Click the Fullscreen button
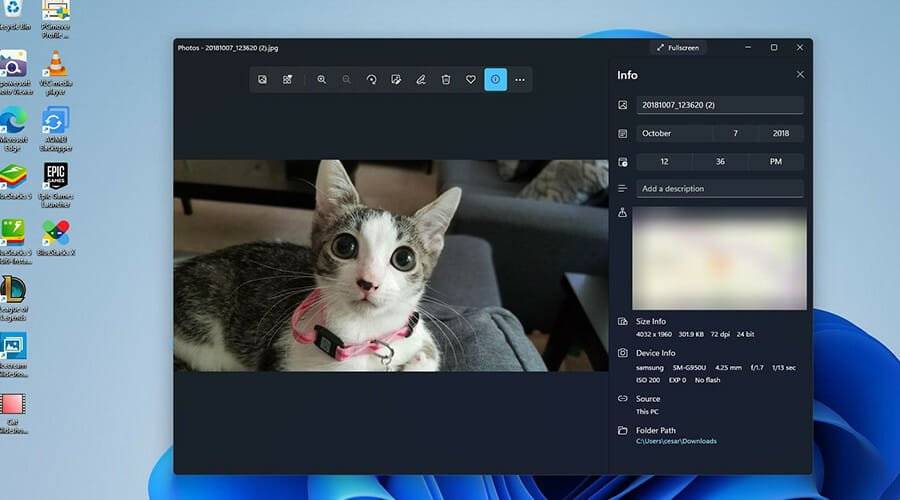Viewport: 900px width, 500px height. [x=678, y=47]
